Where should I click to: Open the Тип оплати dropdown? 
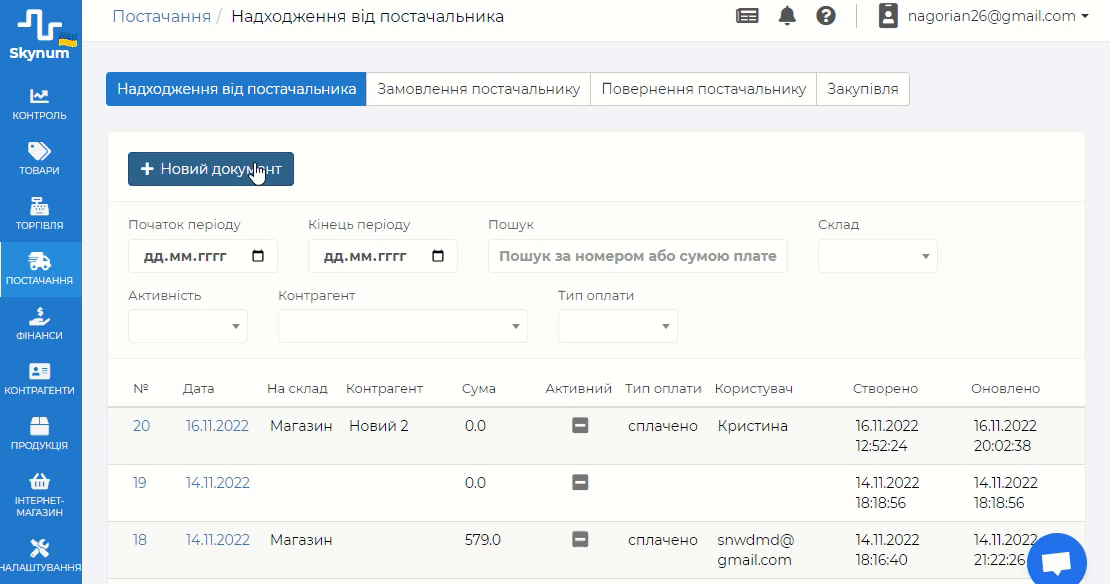(x=617, y=326)
